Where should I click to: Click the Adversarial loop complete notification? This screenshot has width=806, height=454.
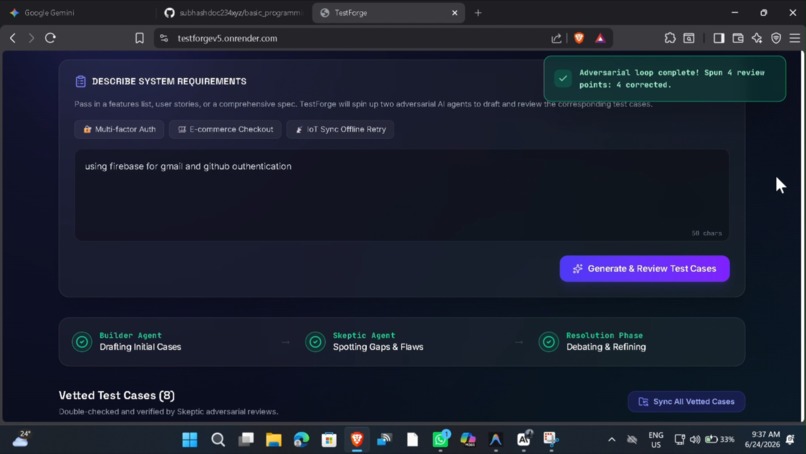click(665, 79)
